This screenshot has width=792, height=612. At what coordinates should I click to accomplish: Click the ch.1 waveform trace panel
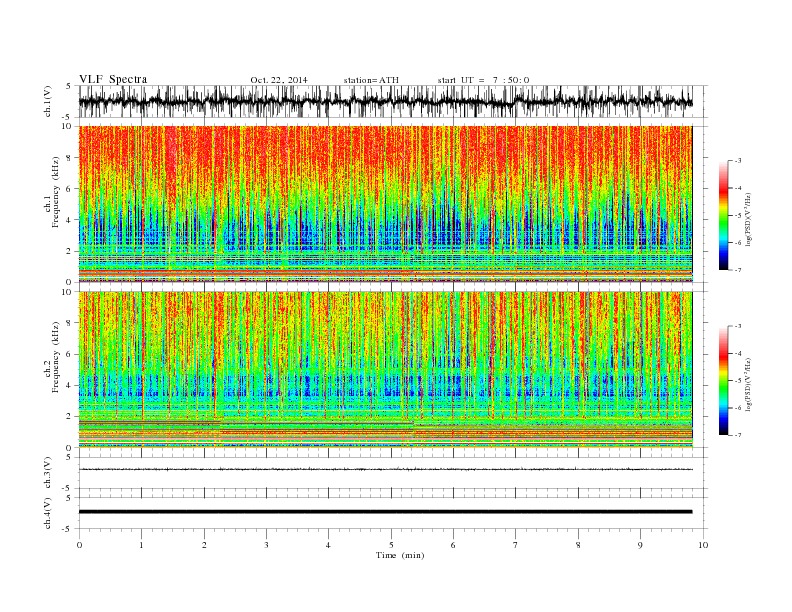(393, 101)
